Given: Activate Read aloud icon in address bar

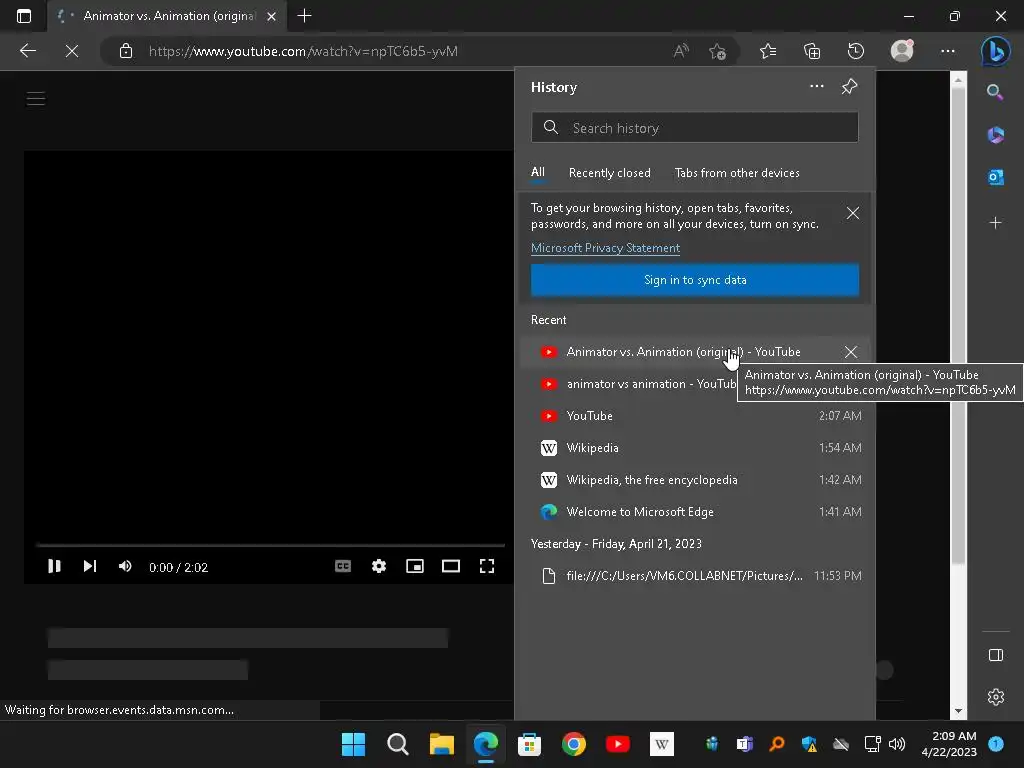Looking at the screenshot, I should tap(681, 51).
